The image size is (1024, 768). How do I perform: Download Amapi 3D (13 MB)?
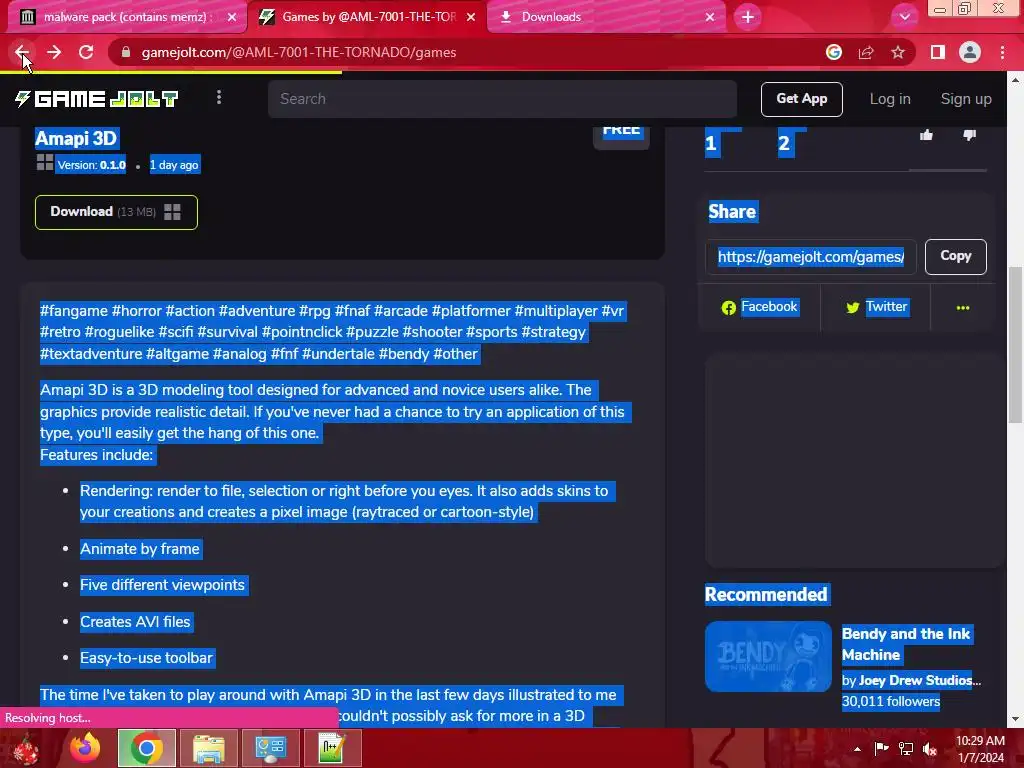(116, 212)
